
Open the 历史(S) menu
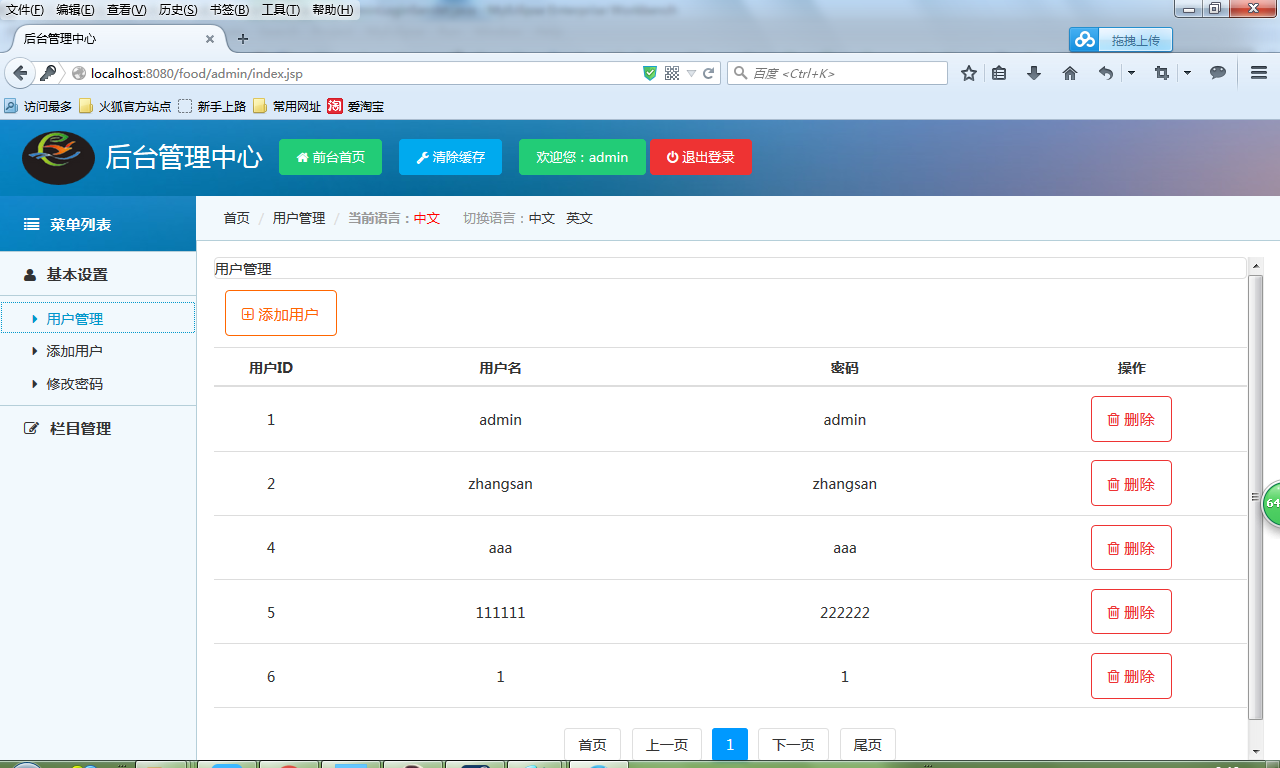178,10
